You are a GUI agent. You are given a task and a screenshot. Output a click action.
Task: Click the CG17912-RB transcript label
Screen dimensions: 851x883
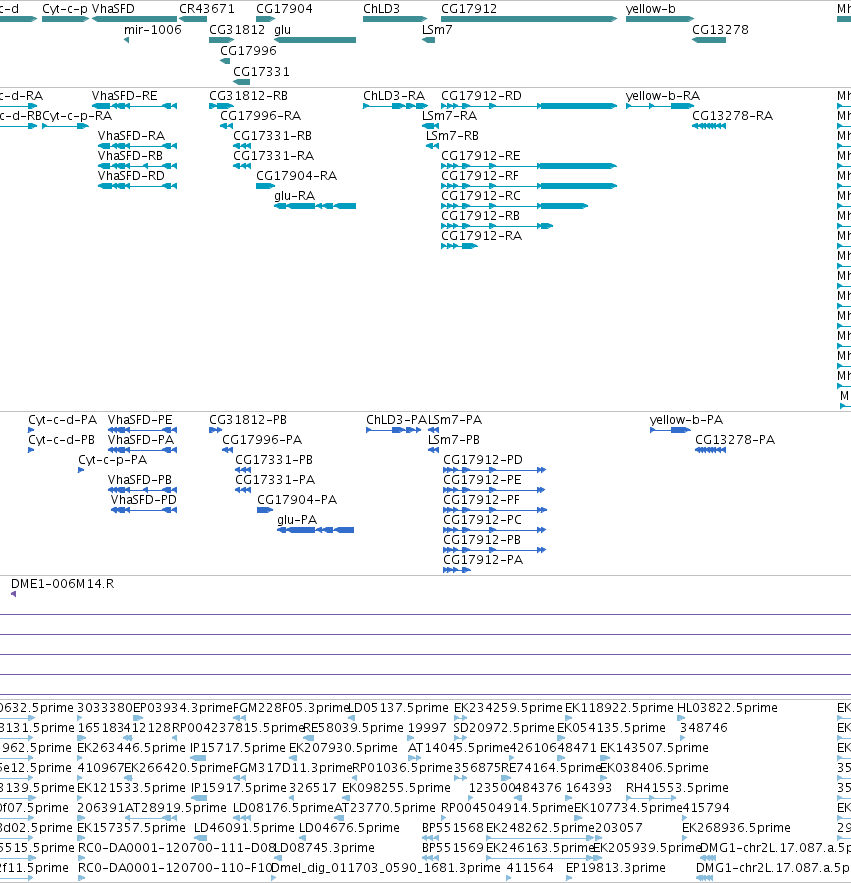[480, 216]
